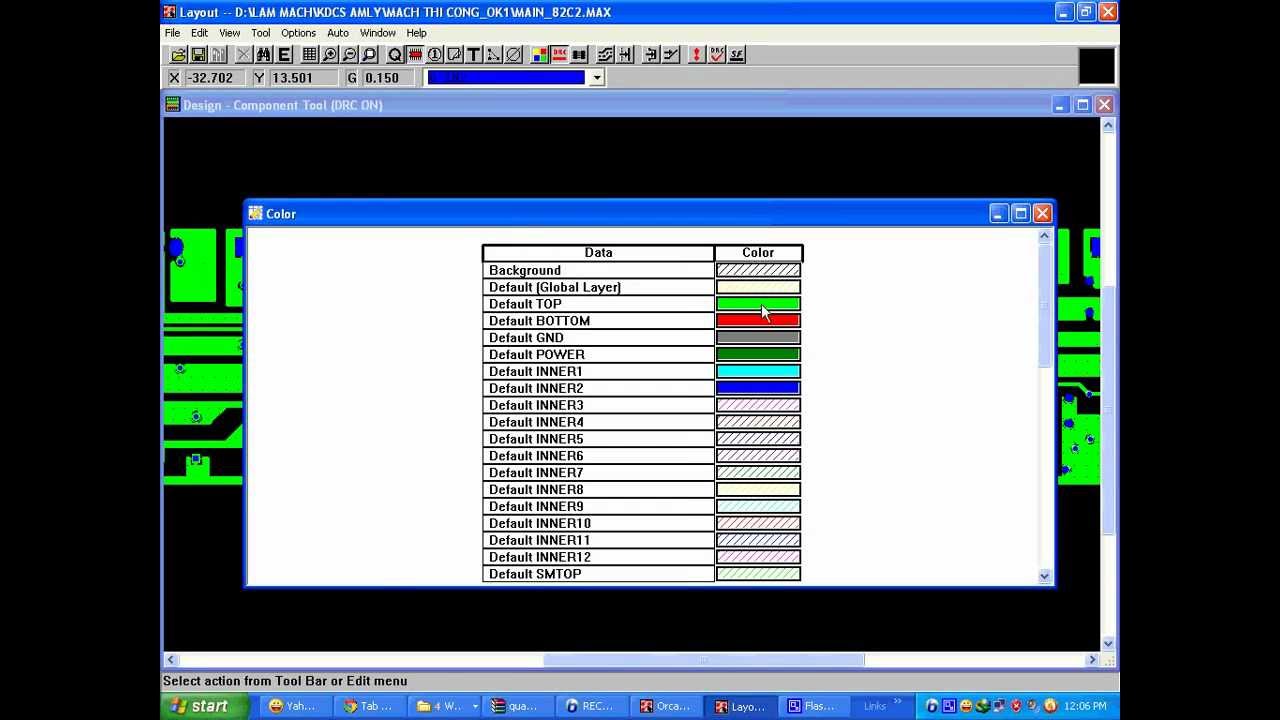Open the Color settings toolbar icon
The height and width of the screenshot is (720, 1280).
[540, 55]
